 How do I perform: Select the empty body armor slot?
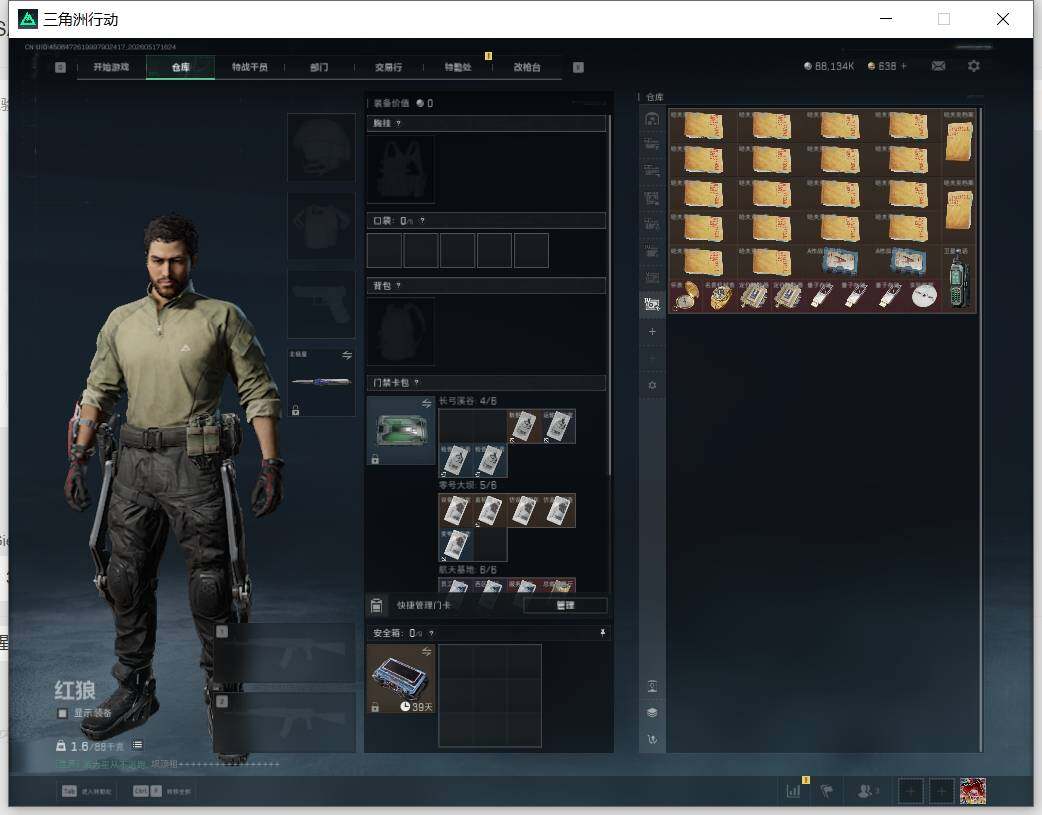tap(321, 227)
